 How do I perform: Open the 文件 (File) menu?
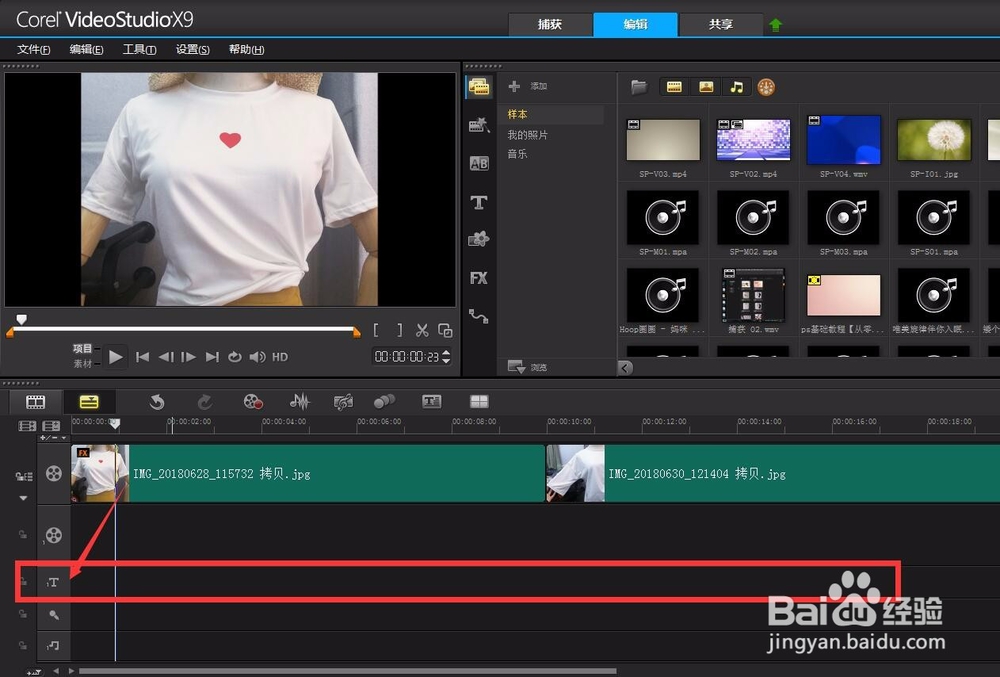tap(33, 49)
